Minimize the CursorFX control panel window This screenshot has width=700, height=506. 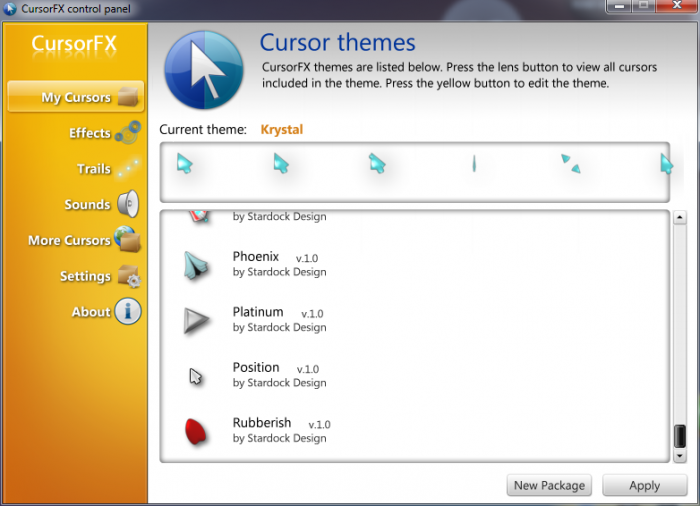click(x=619, y=6)
